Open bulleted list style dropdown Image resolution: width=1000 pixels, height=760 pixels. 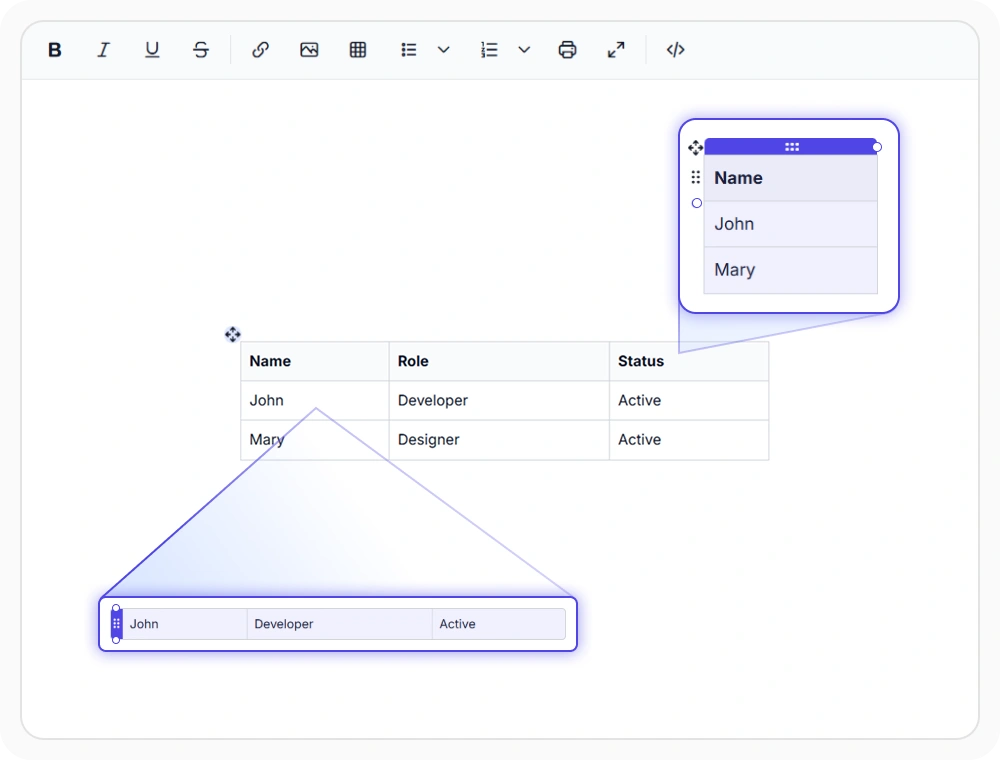click(444, 50)
